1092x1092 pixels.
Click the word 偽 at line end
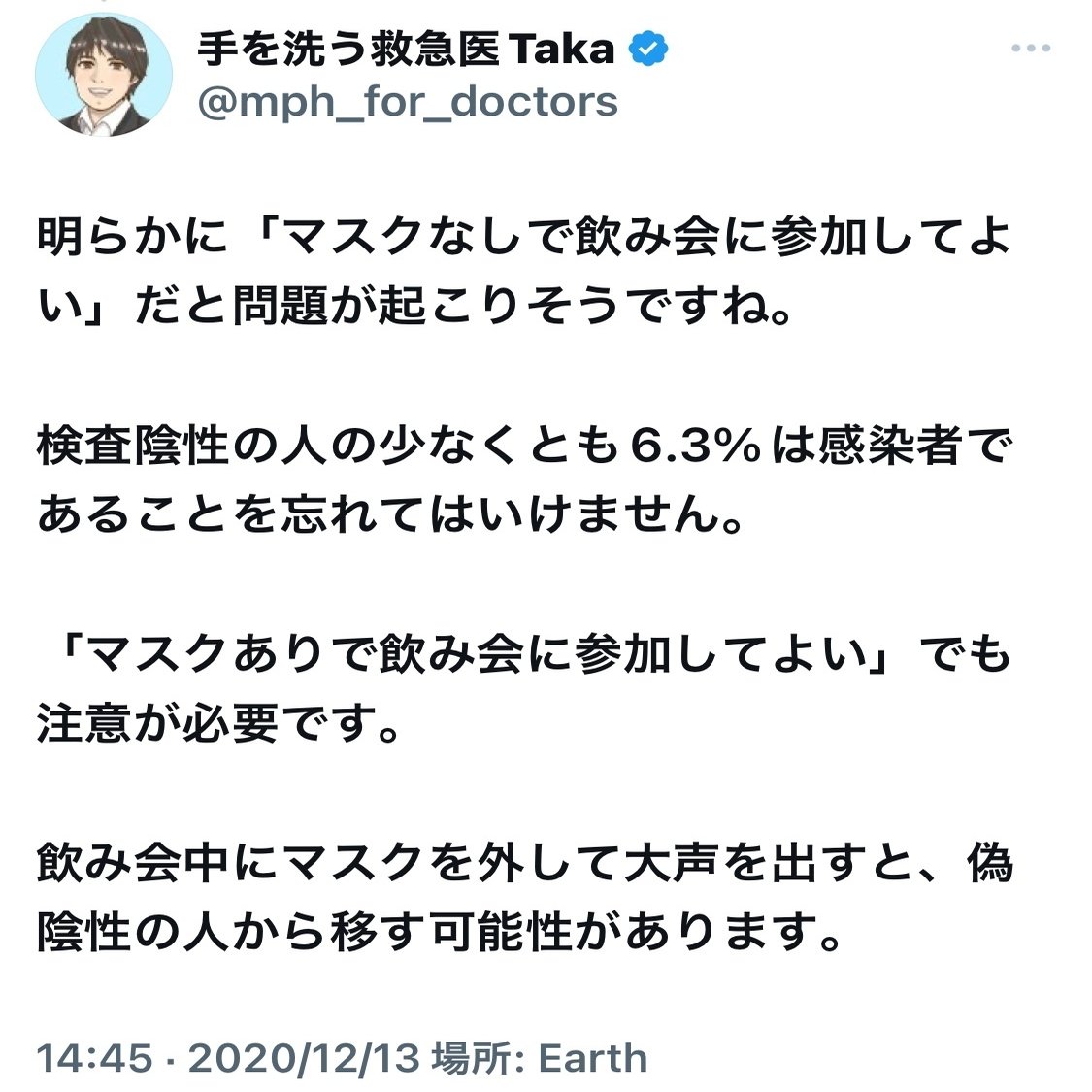[x=989, y=864]
